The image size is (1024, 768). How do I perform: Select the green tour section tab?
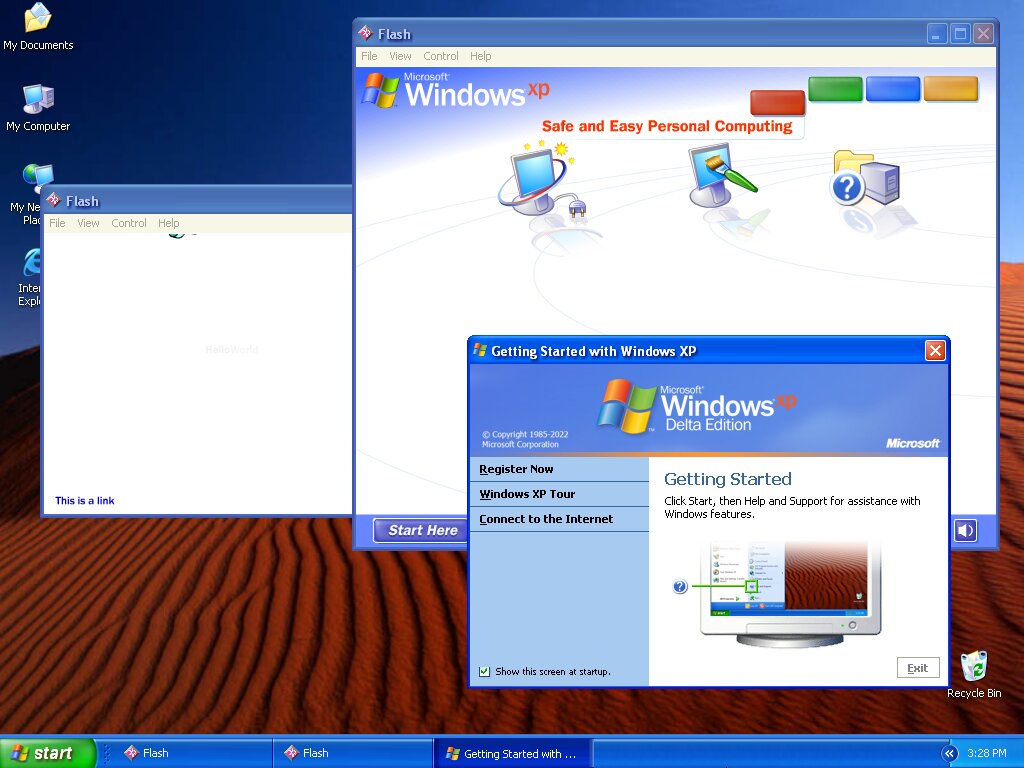click(x=835, y=89)
